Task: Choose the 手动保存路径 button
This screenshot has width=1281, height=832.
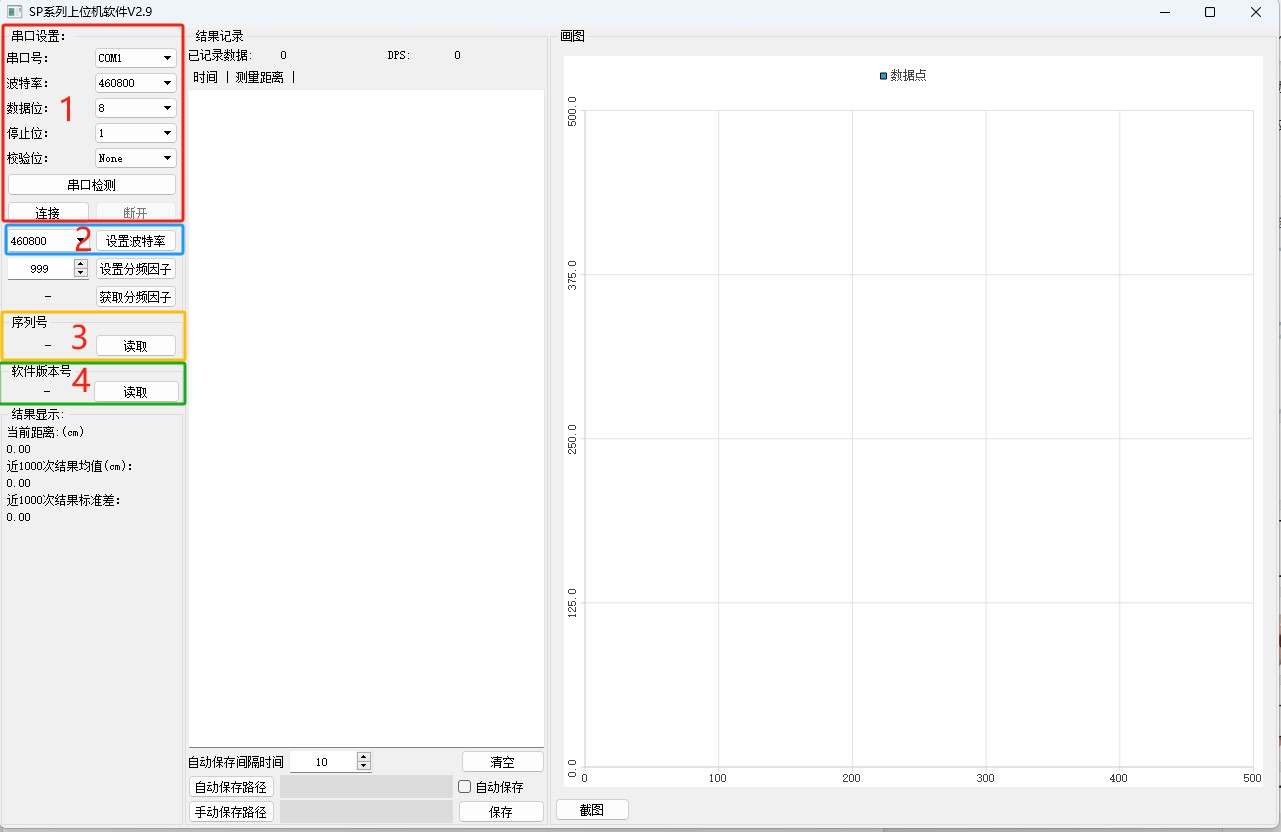Action: tap(231, 812)
